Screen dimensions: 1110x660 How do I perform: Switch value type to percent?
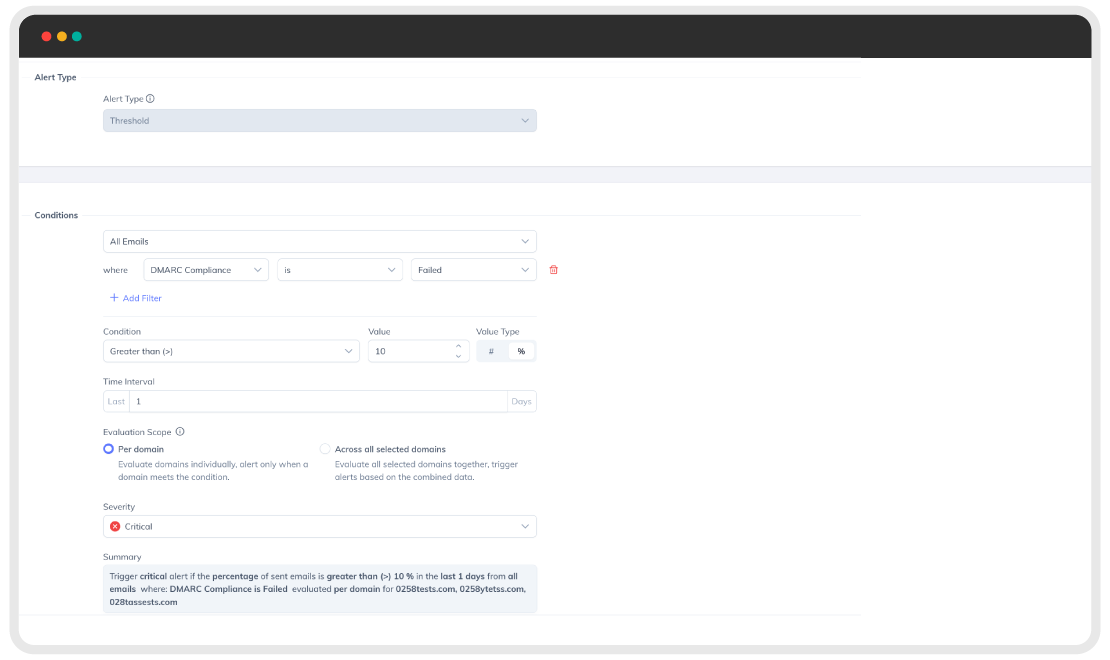tap(521, 351)
